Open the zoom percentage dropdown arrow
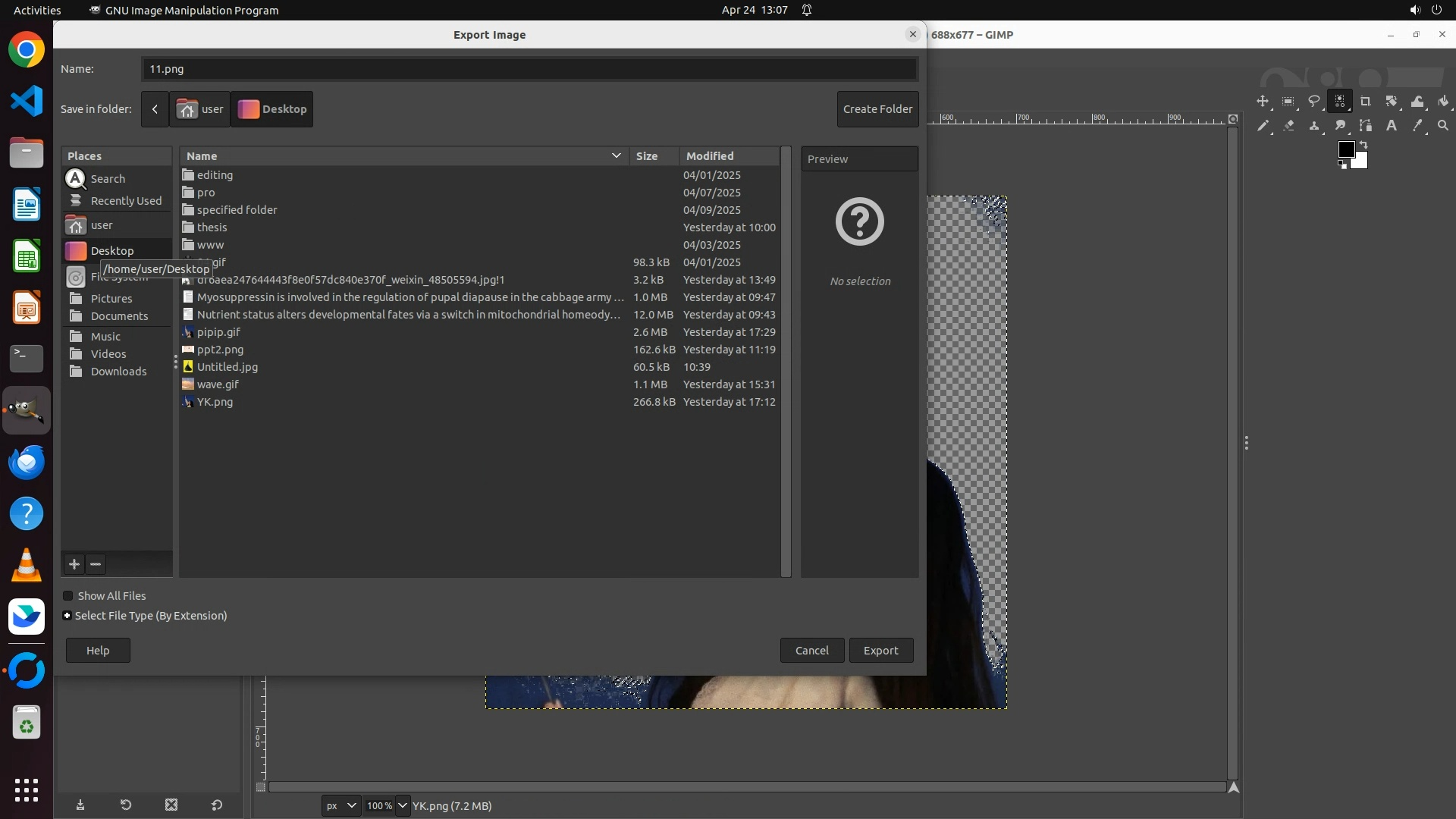1456x819 pixels. pos(403,806)
